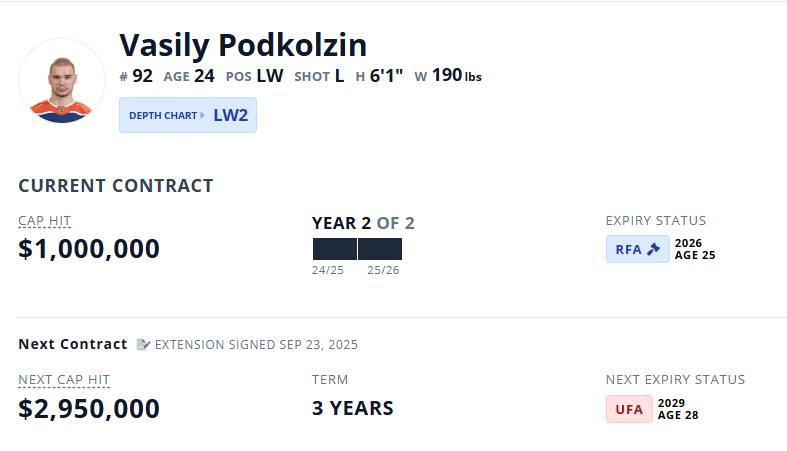The image size is (787, 451).
Task: Click the NEXT CAP HIT underlined label
Action: [64, 380]
